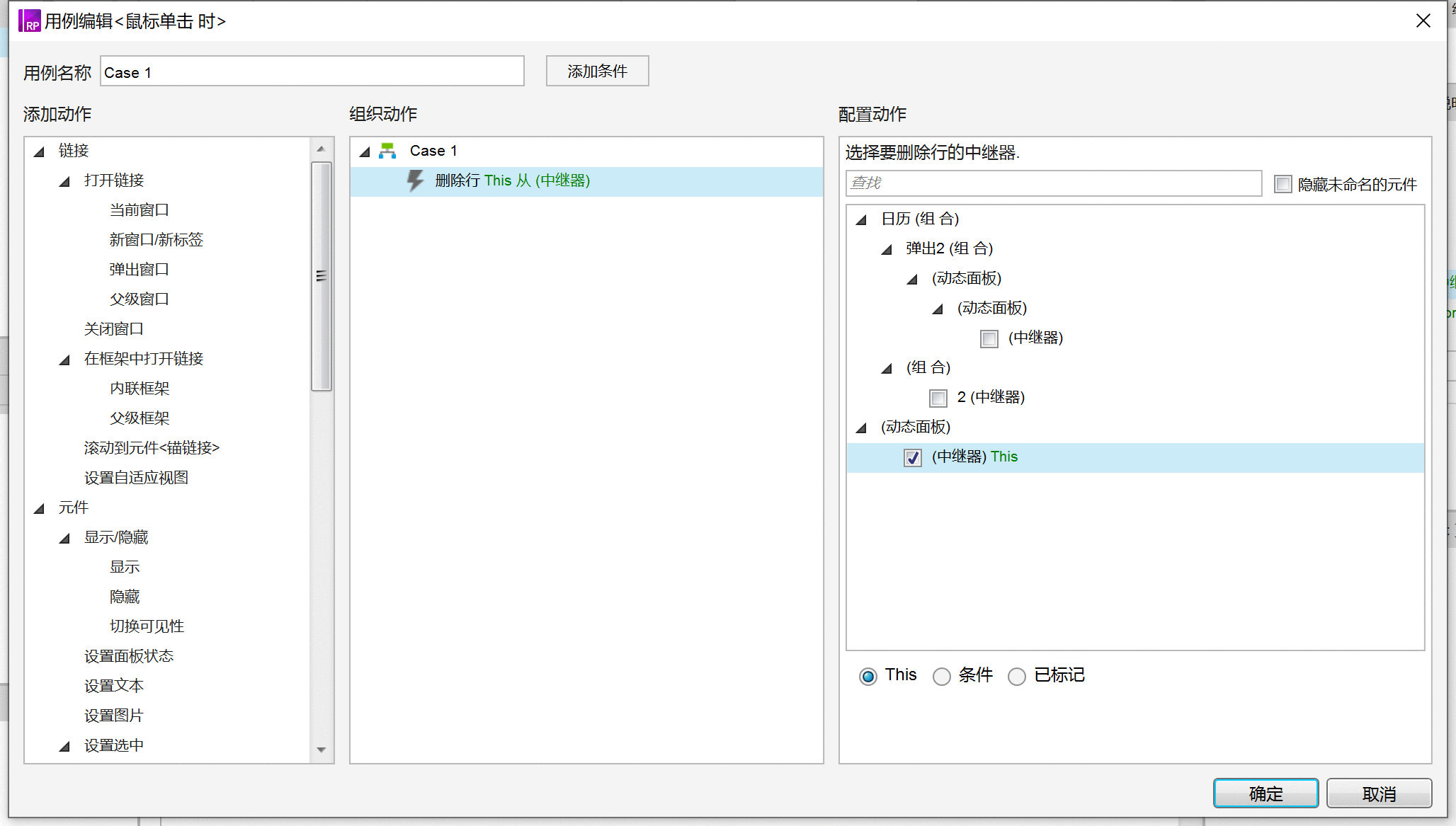1456x826 pixels.
Task: Collapse the bottom (动态面板) node above This
Action: [862, 428]
